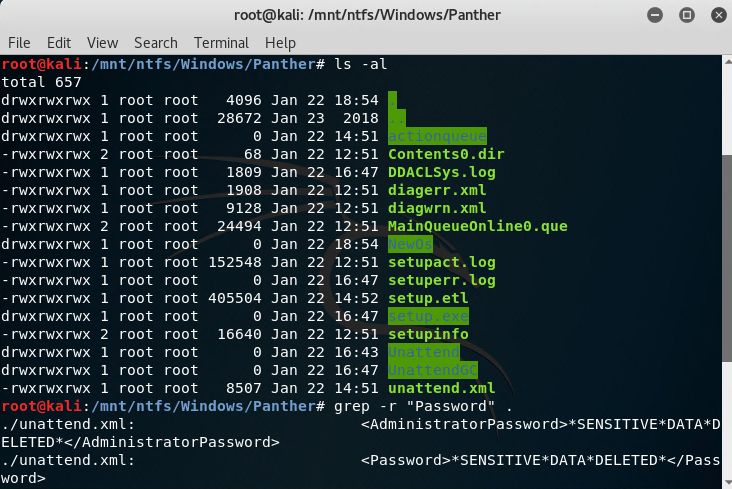
Task: Click the actionqueue directory name
Action: pos(437,136)
